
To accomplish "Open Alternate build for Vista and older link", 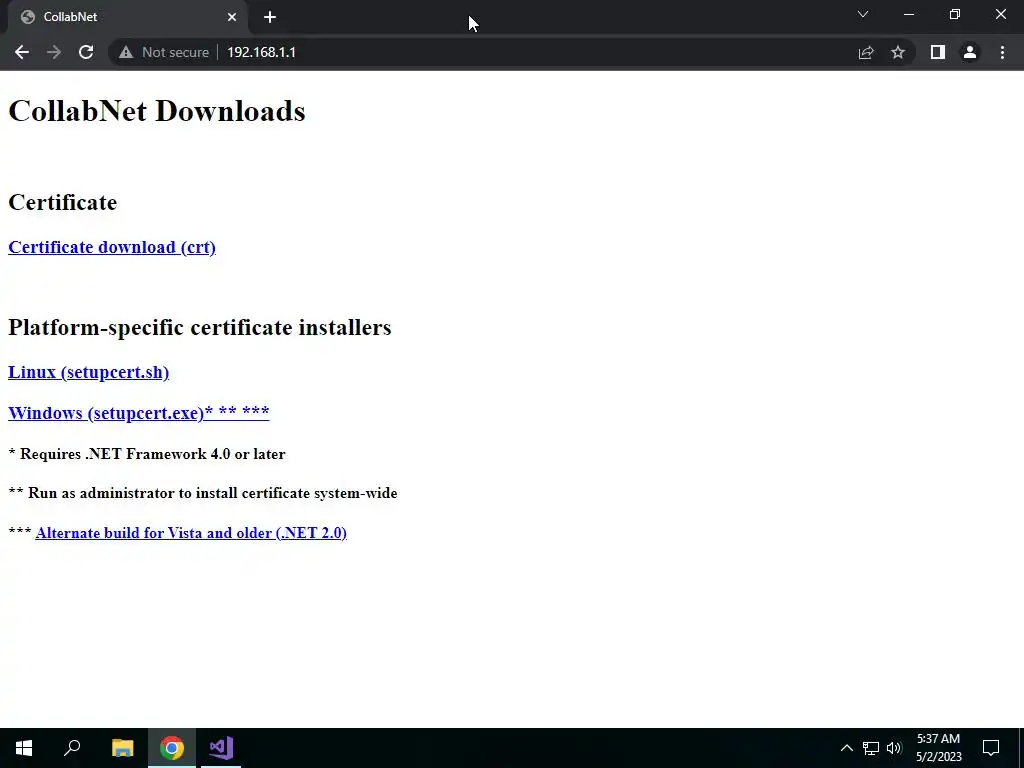I will [x=191, y=533].
